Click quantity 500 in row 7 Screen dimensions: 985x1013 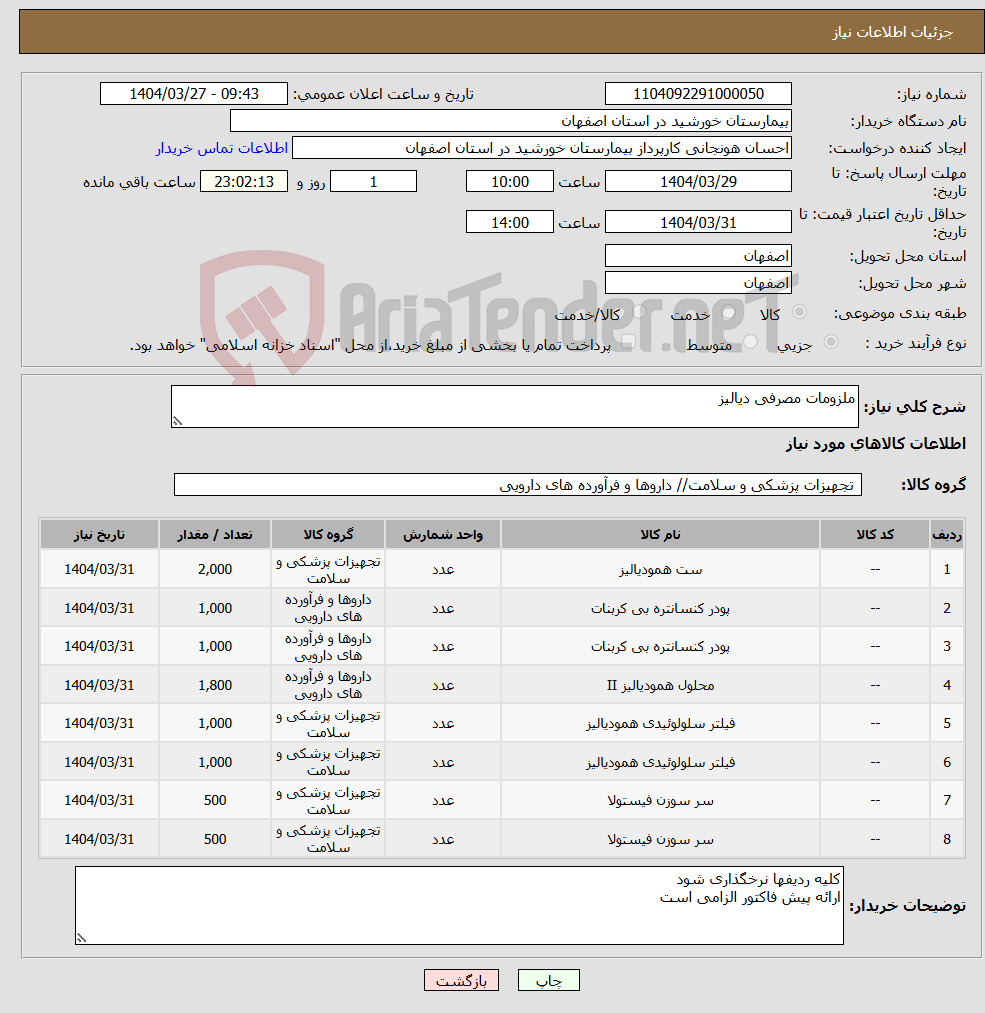[x=215, y=800]
